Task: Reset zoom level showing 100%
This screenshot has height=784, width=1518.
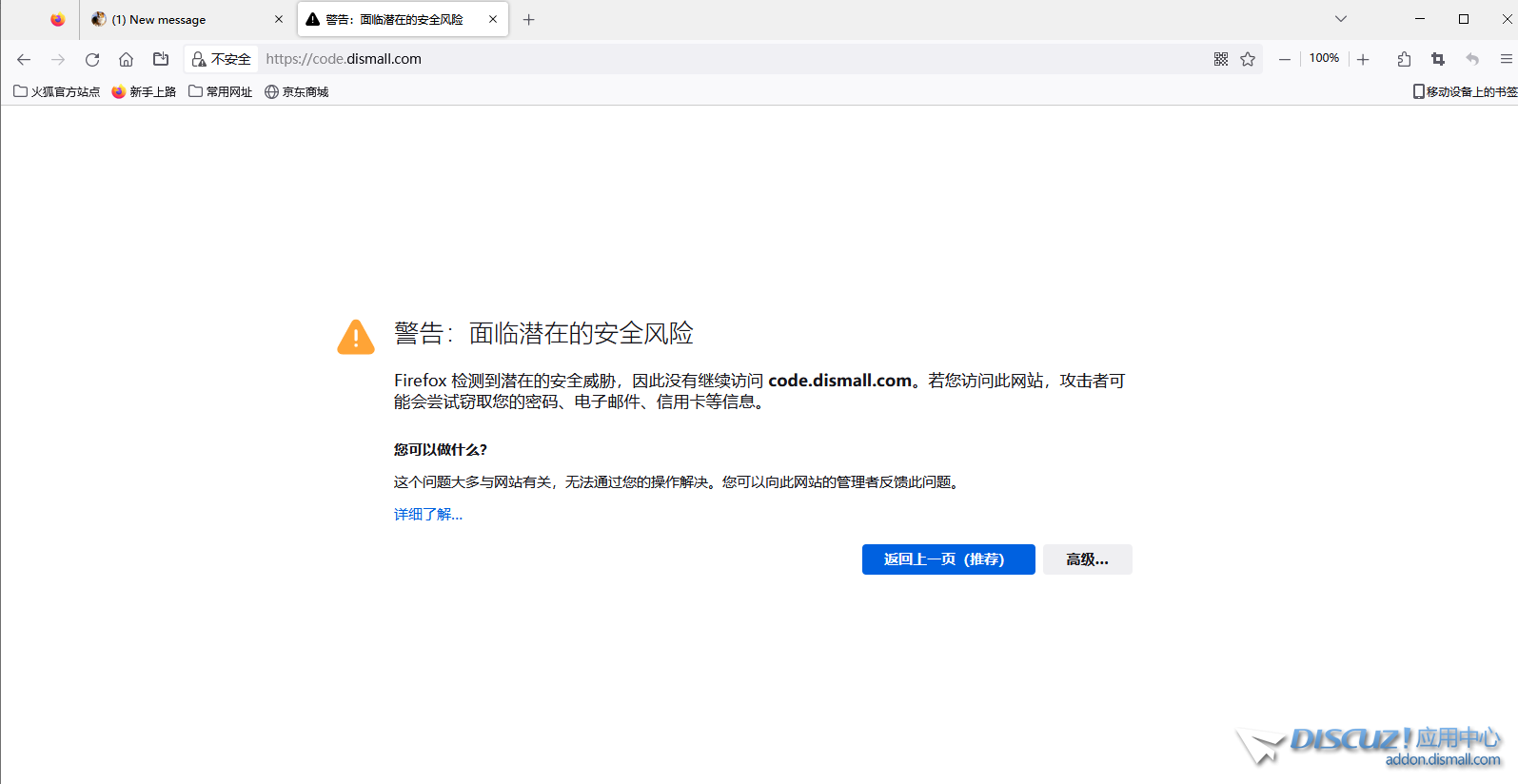Action: 1324,58
